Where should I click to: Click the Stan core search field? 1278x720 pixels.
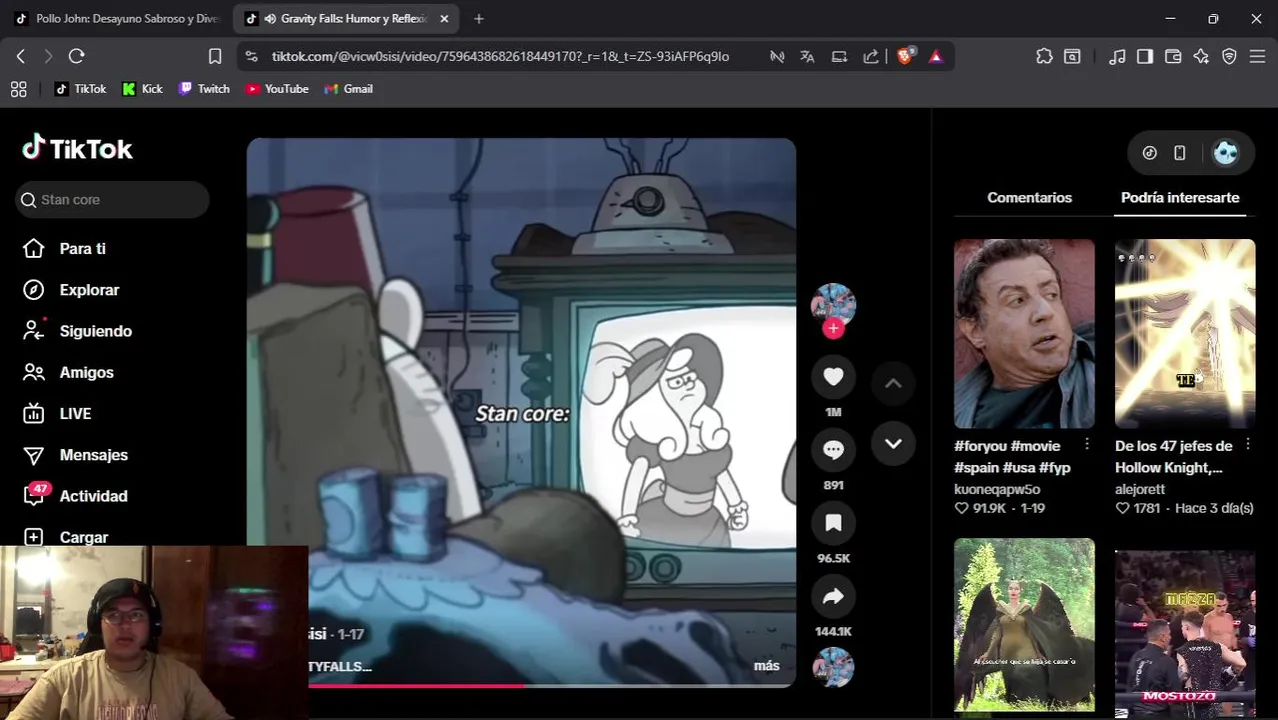[x=113, y=200]
